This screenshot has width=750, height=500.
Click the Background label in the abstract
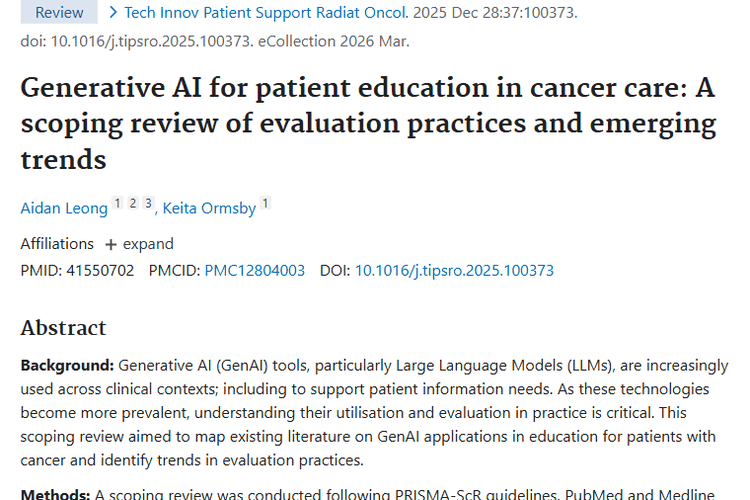coord(67,366)
